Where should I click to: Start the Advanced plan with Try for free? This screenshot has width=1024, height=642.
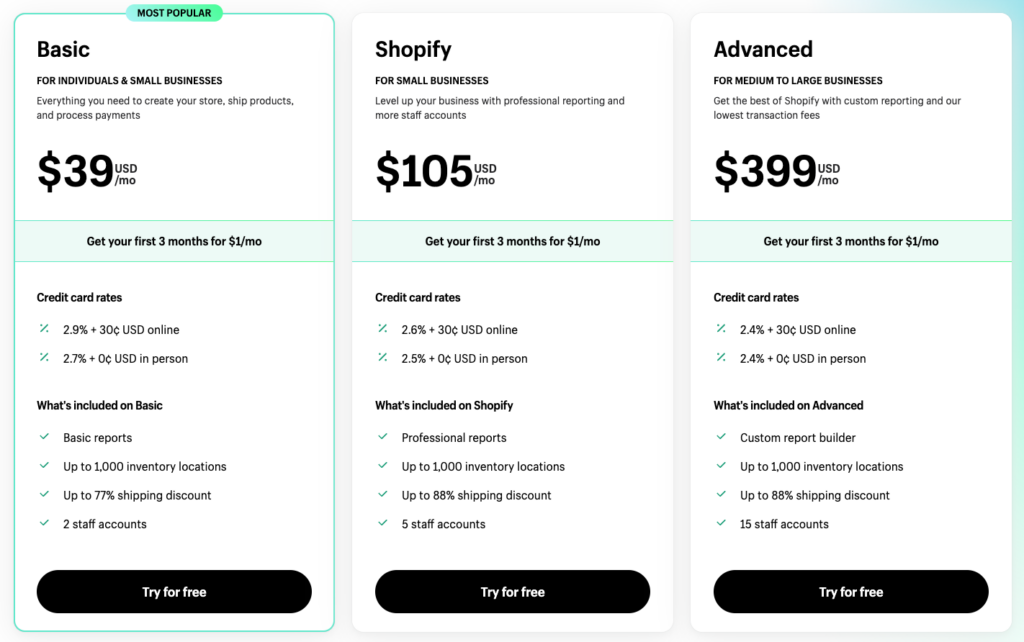pos(851,592)
